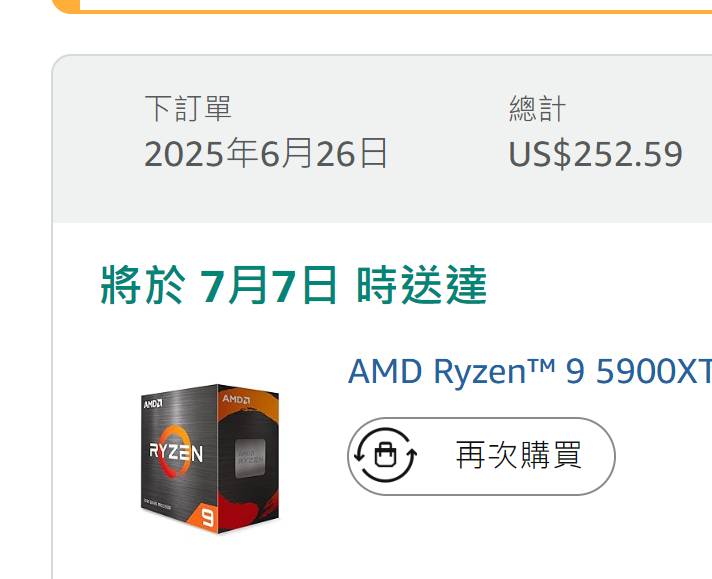Click the 將於 text starting the delivery heading

coord(143,285)
